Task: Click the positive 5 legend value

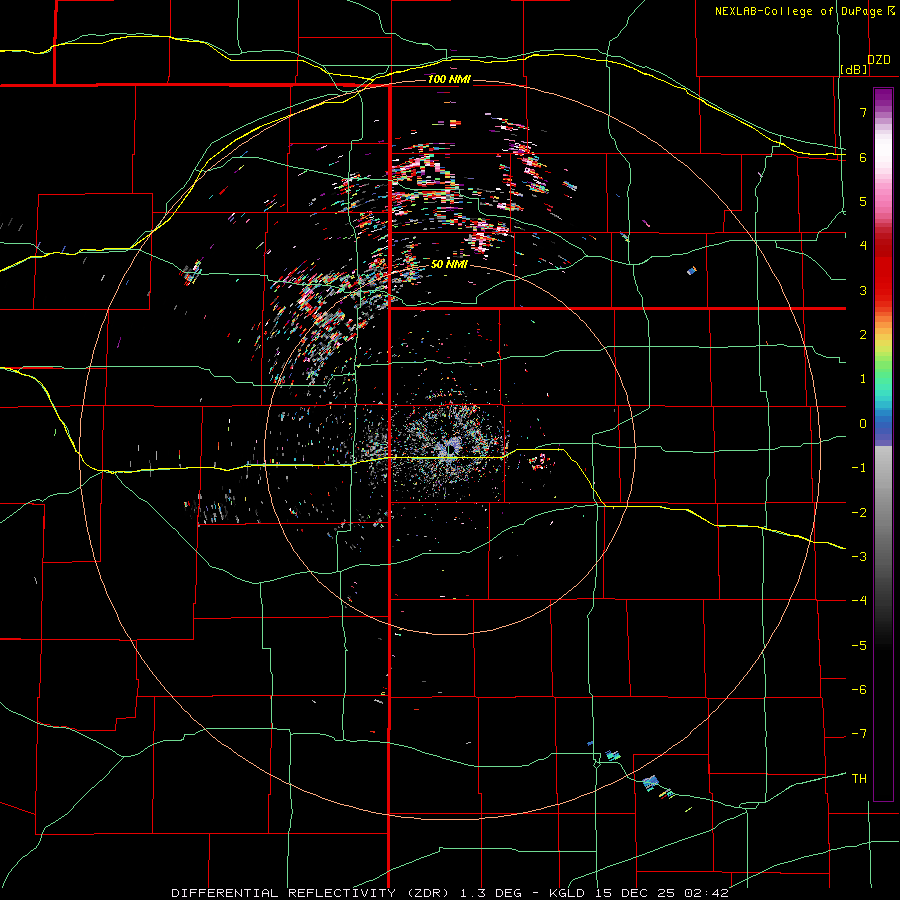Action: coord(863,201)
